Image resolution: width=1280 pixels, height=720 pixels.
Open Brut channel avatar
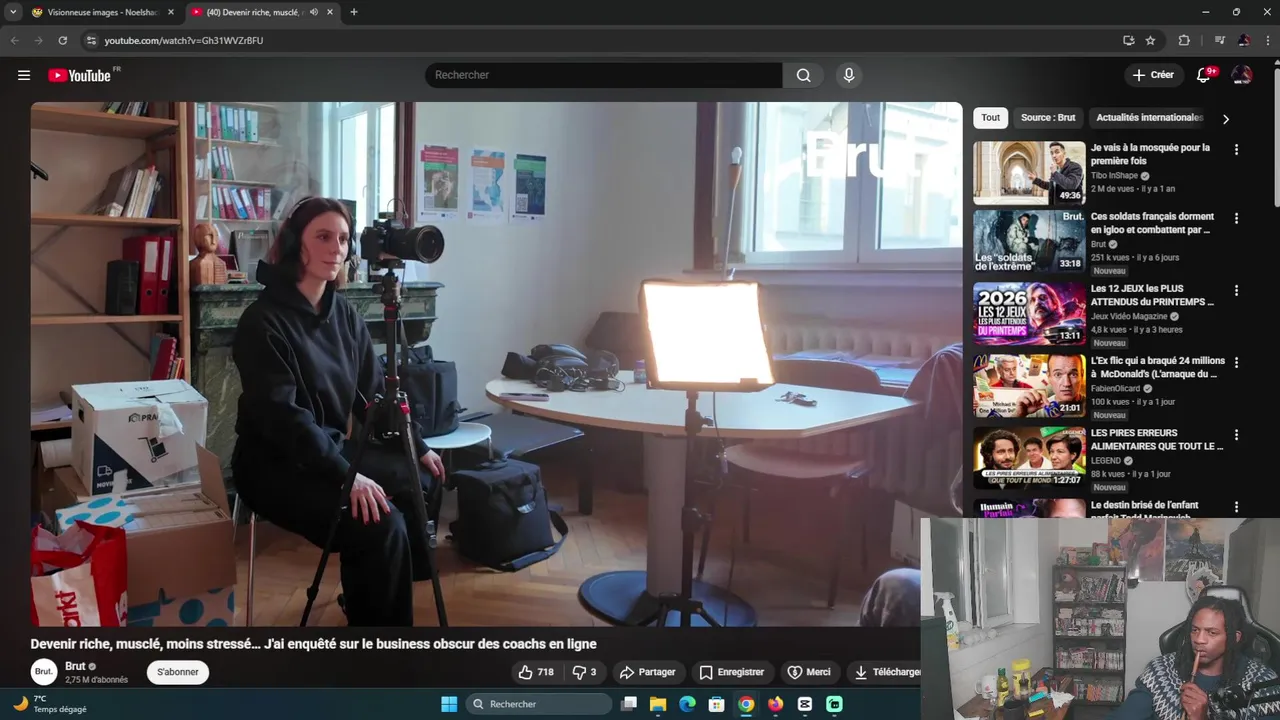[43, 672]
